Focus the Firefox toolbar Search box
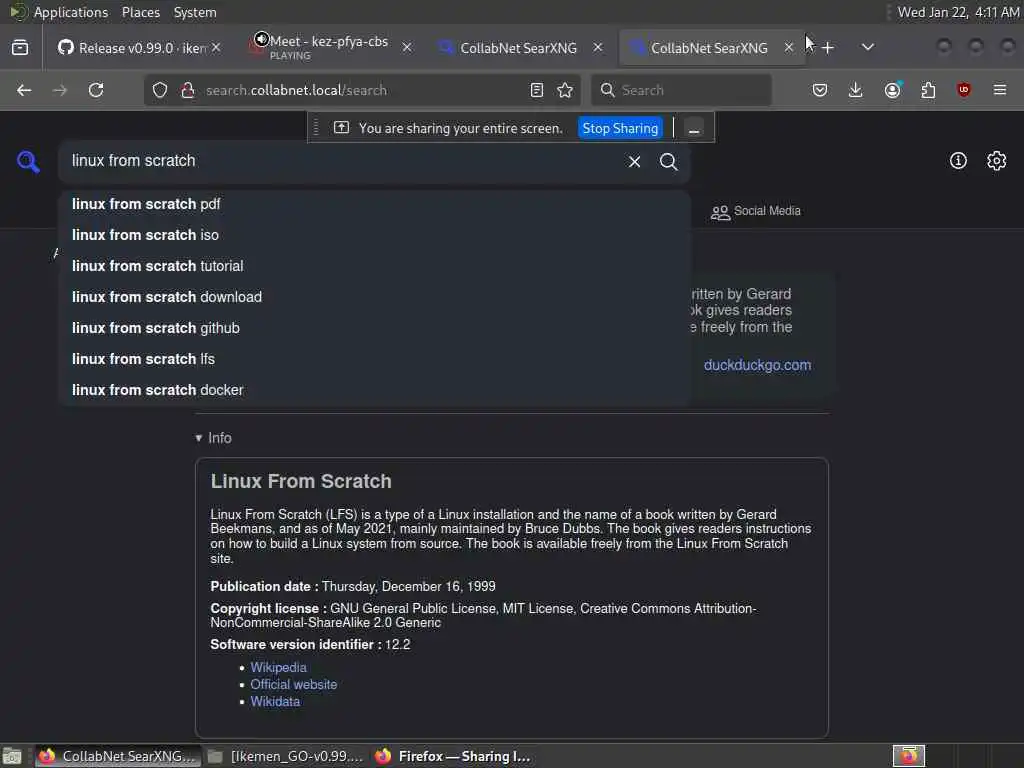The width and height of the screenshot is (1024, 768). [682, 90]
